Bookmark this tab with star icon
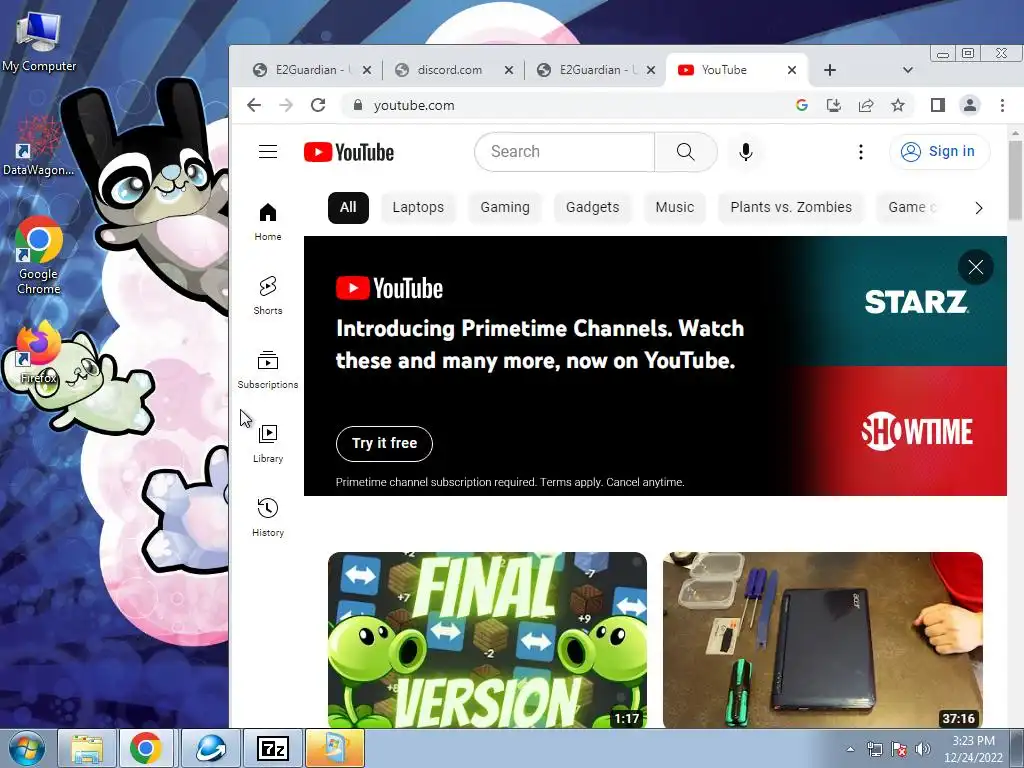The width and height of the screenshot is (1024, 768). click(898, 105)
